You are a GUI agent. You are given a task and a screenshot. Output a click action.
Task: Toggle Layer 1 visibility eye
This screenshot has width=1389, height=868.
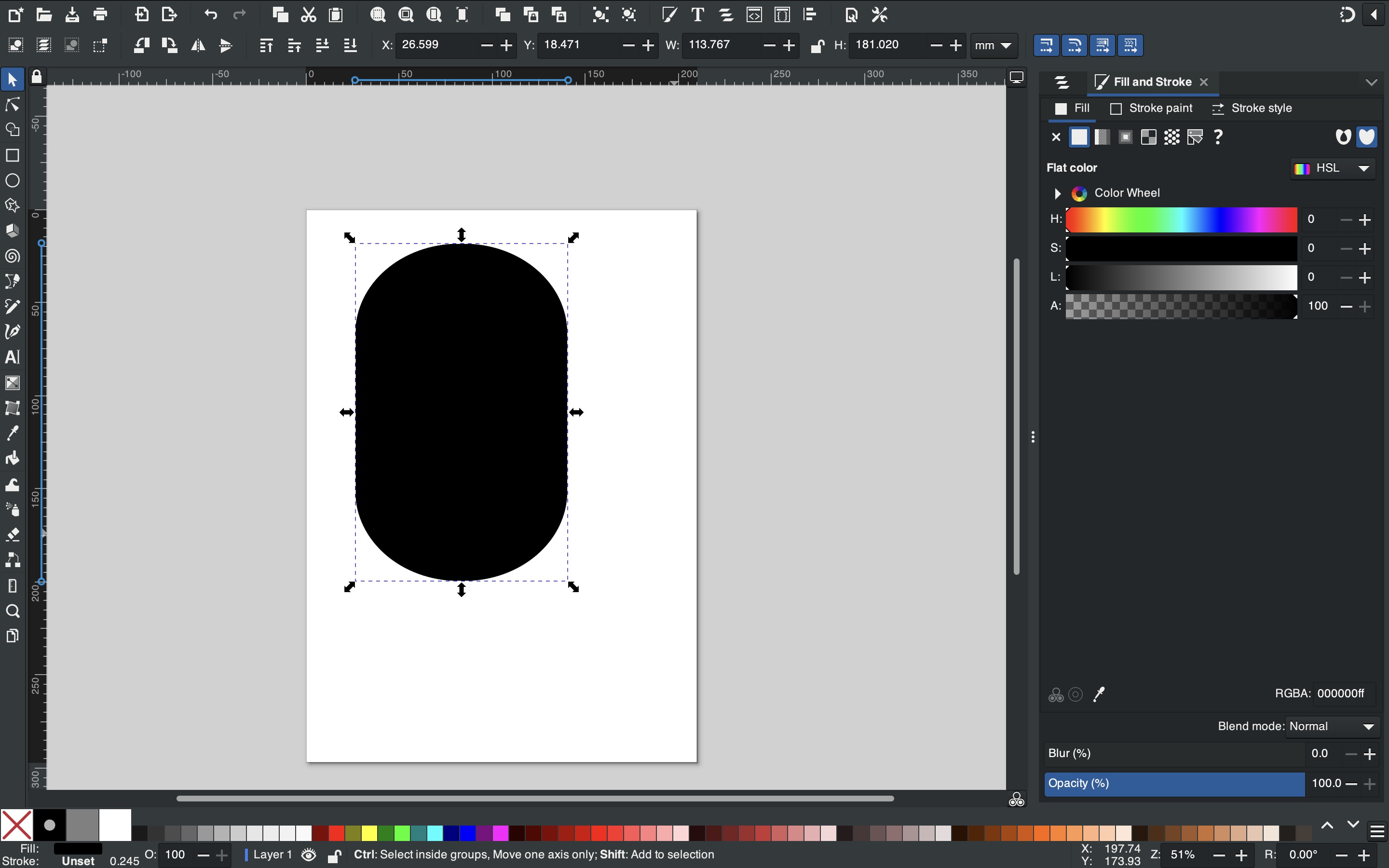(309, 855)
